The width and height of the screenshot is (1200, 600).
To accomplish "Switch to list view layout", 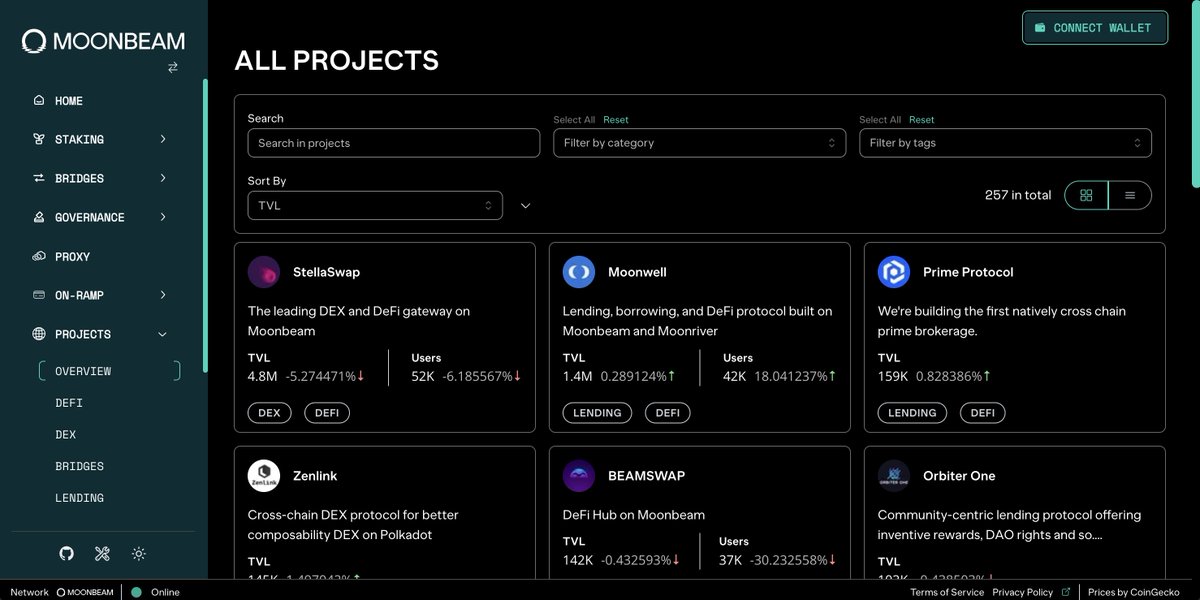I will tap(1130, 195).
